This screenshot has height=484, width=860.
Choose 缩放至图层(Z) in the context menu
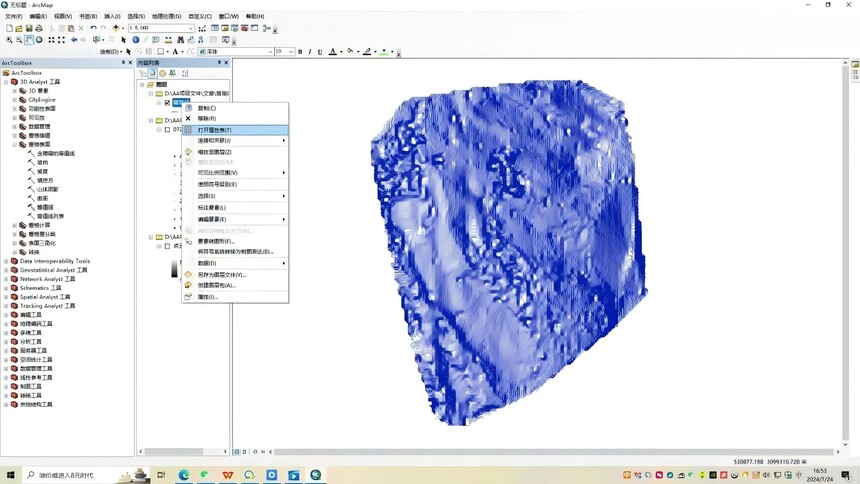[235, 152]
